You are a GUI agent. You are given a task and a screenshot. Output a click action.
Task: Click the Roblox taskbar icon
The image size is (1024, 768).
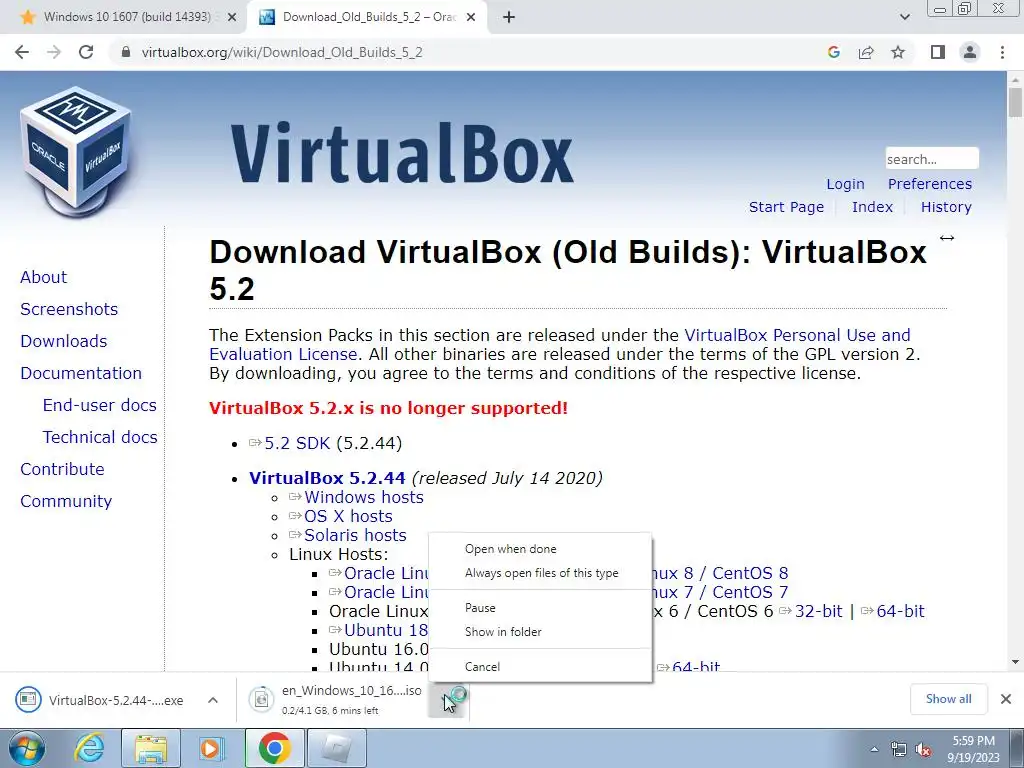pos(336,748)
